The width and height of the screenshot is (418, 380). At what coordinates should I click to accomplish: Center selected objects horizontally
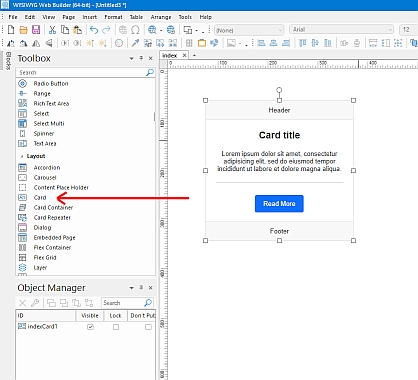pos(274,43)
